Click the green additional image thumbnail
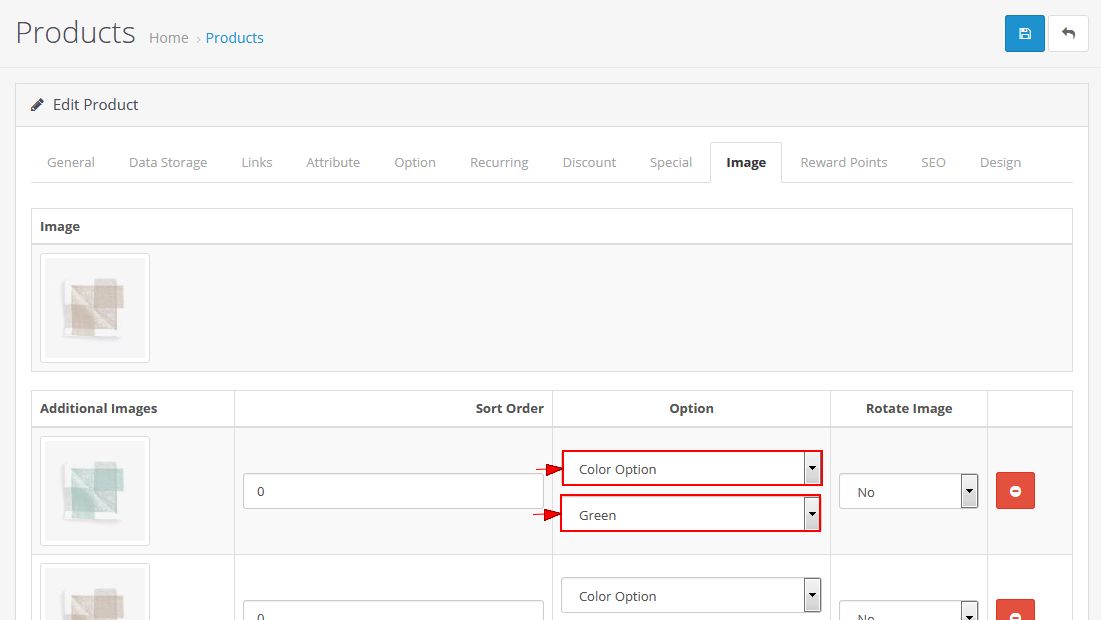 click(95, 491)
